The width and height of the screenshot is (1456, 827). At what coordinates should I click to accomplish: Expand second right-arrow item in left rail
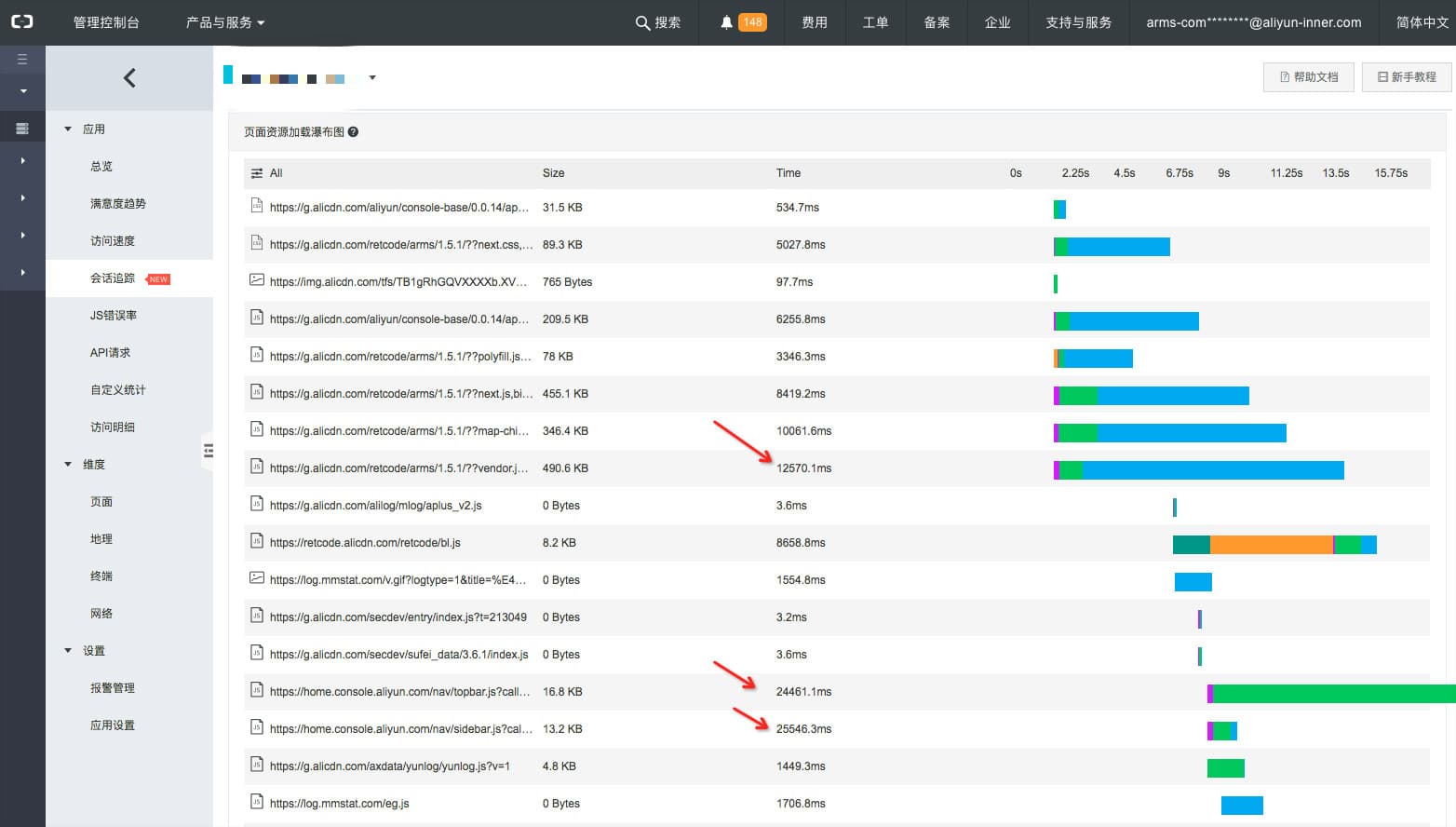tap(22, 197)
